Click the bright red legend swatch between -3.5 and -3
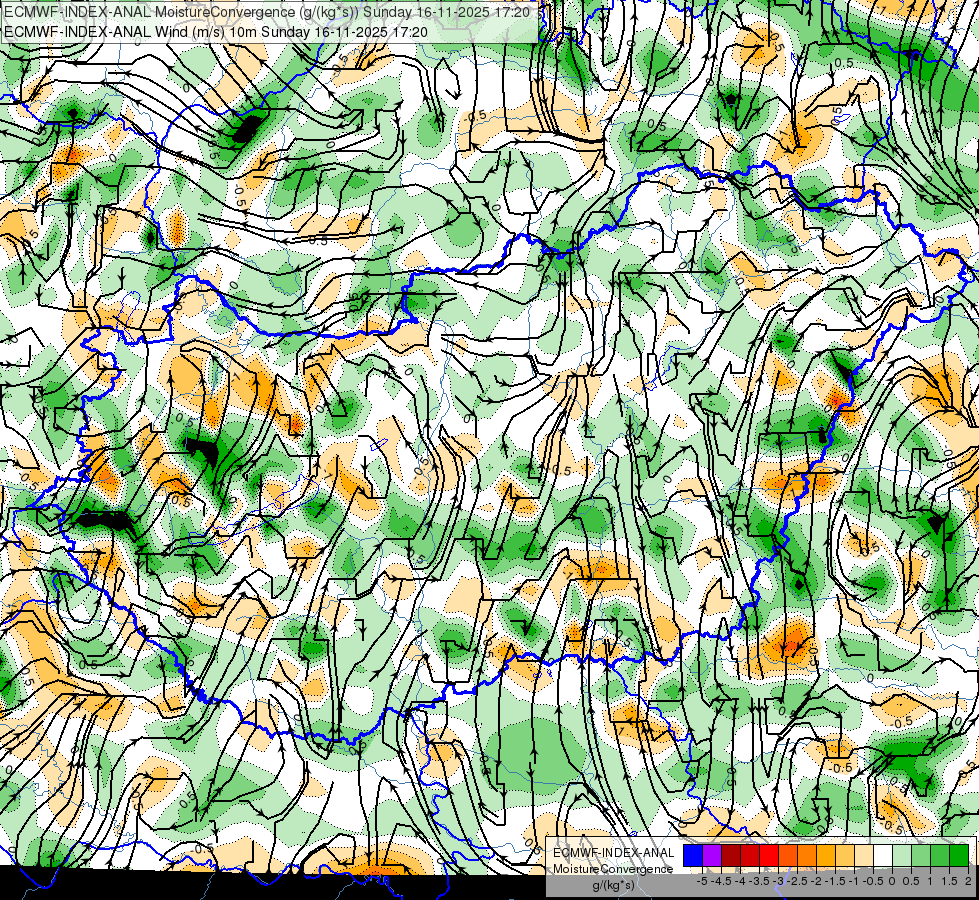The width and height of the screenshot is (979, 900). tap(769, 856)
